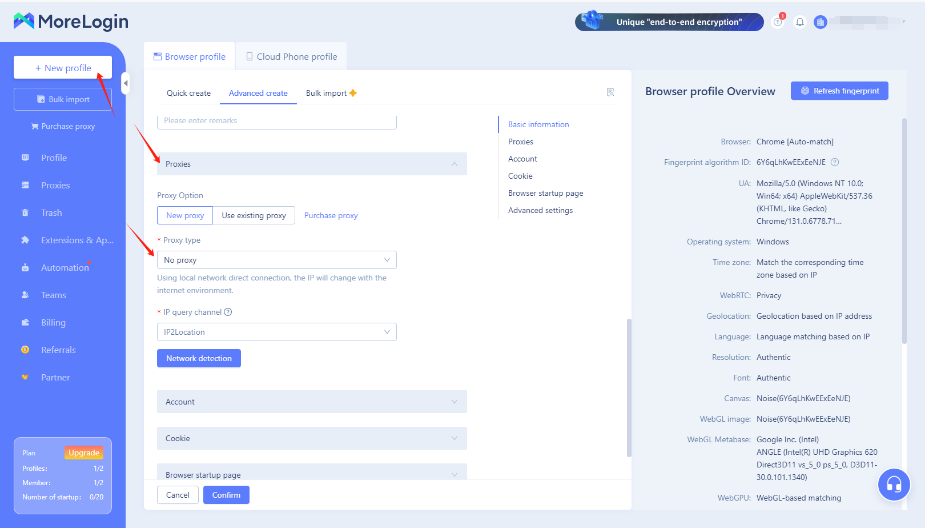Jump to Basic information anchor
Screen dimensions: 925x528
click(x=539, y=124)
